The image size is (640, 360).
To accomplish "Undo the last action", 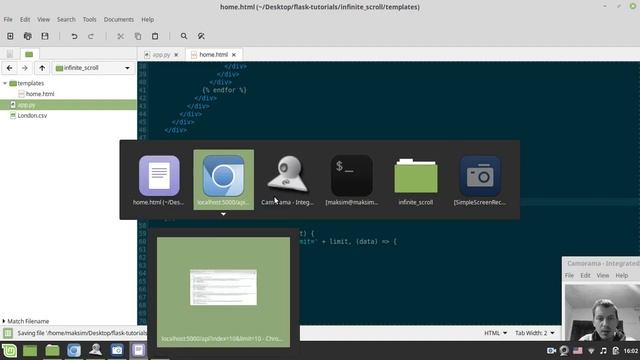I will click(74, 36).
